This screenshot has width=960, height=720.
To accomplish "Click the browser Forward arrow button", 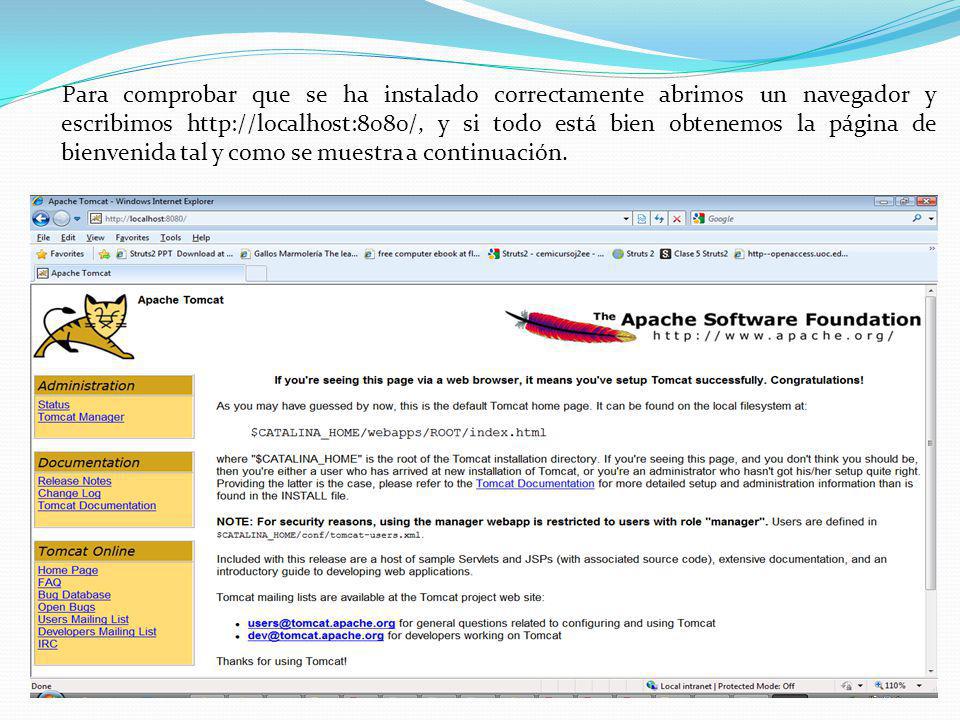I will coord(61,219).
